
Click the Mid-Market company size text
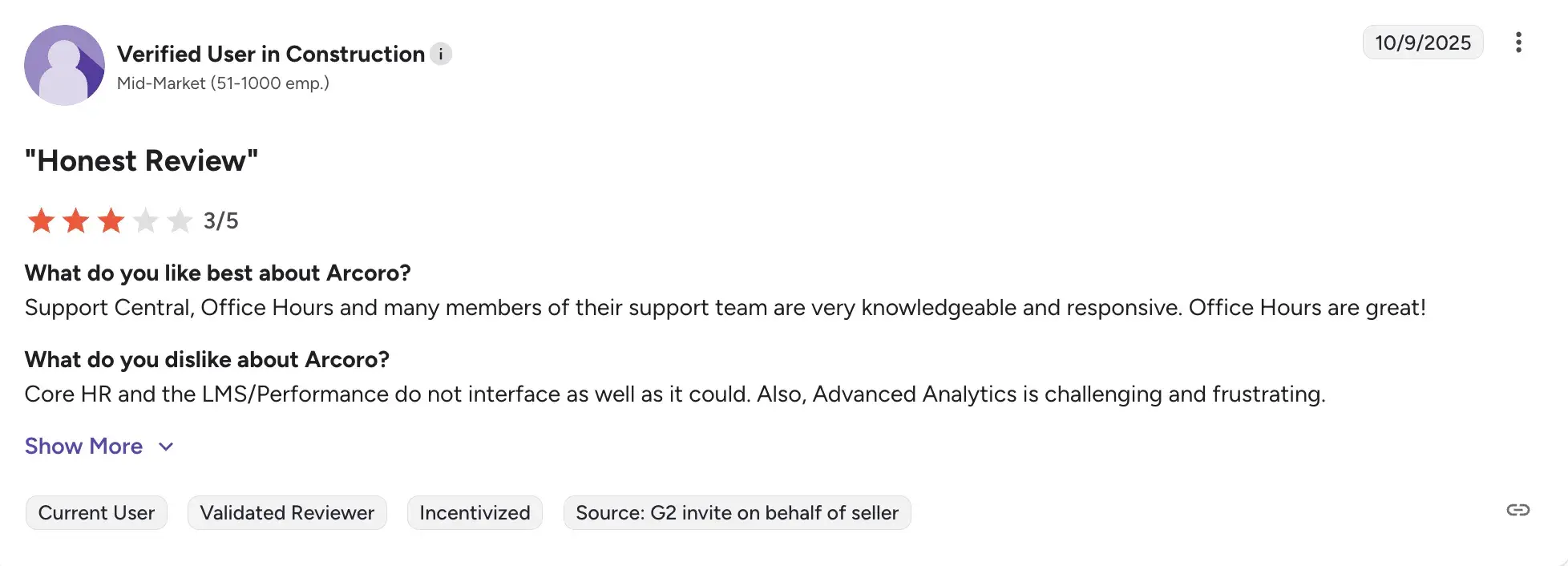click(223, 83)
